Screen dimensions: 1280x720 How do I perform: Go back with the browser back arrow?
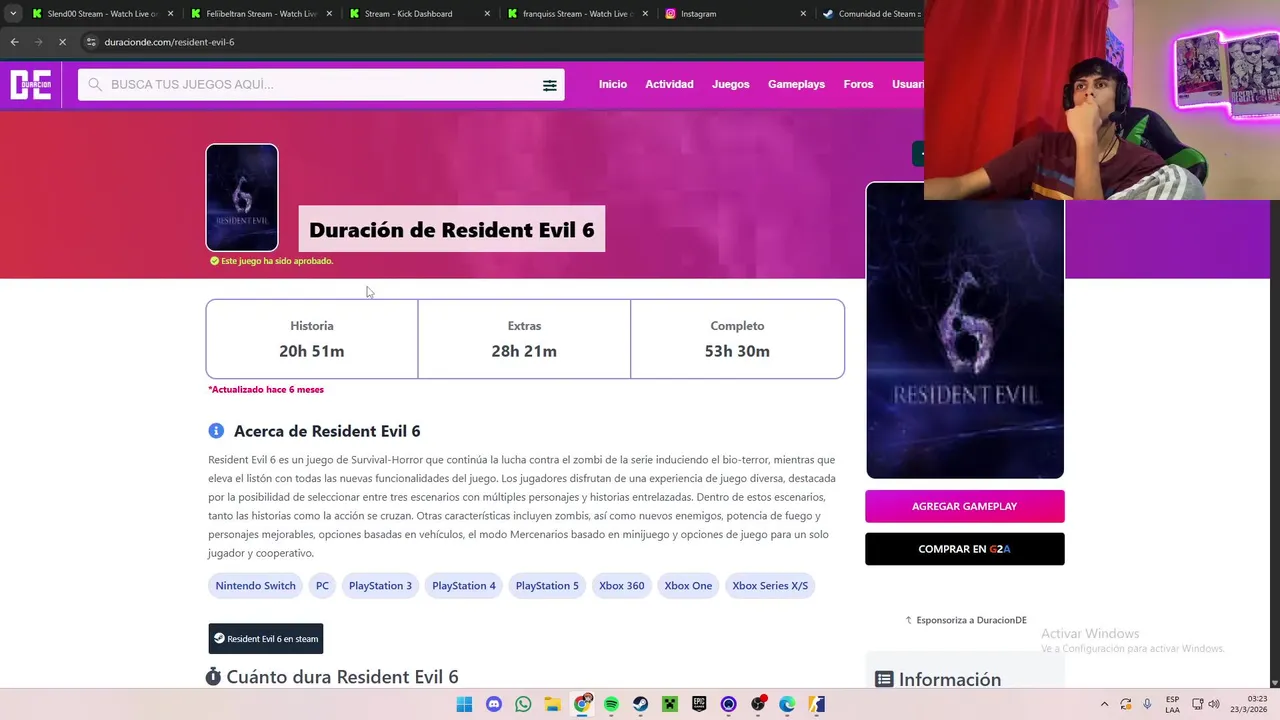[x=14, y=42]
